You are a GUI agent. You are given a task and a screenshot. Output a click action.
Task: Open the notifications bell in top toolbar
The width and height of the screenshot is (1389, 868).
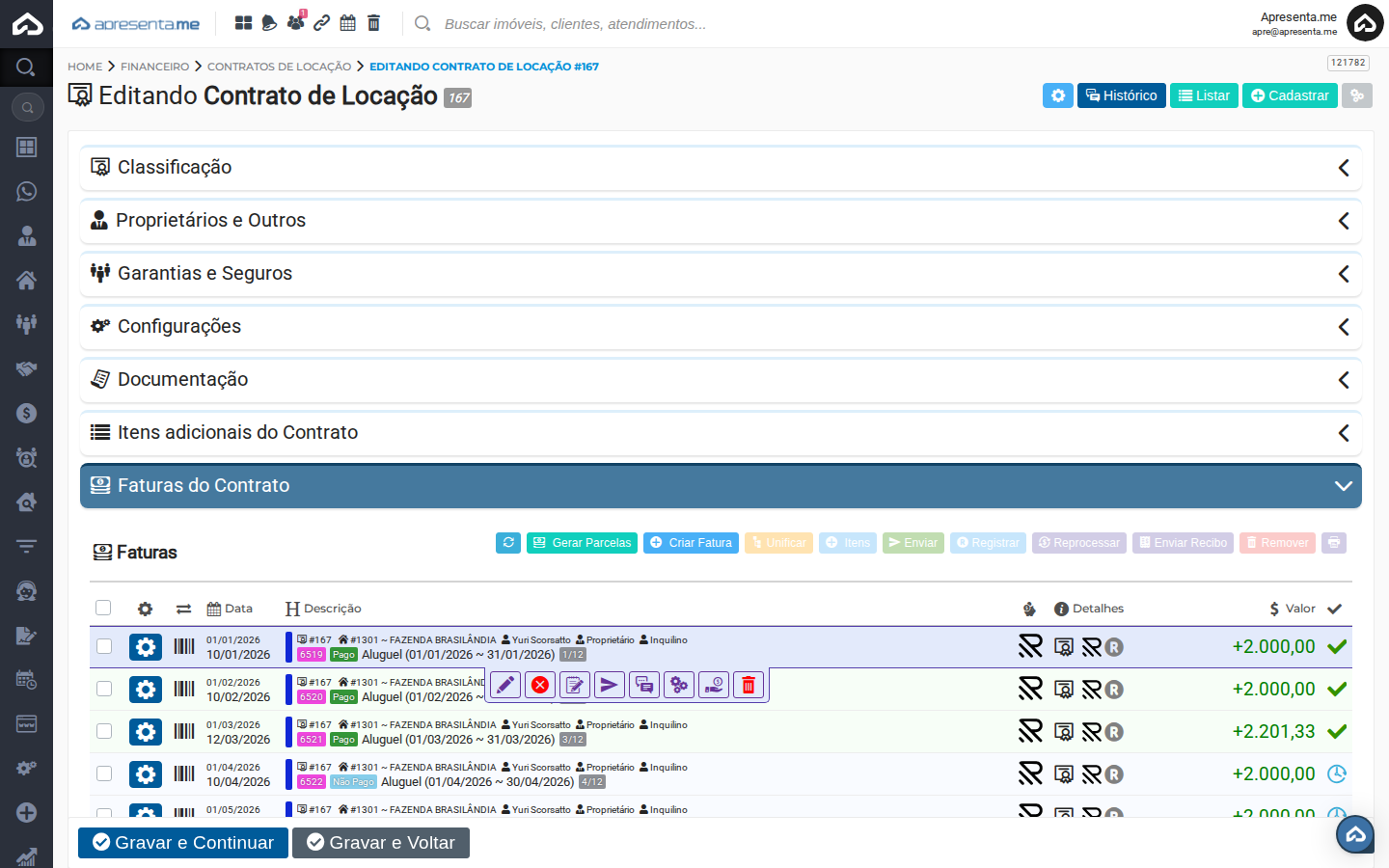[270, 23]
